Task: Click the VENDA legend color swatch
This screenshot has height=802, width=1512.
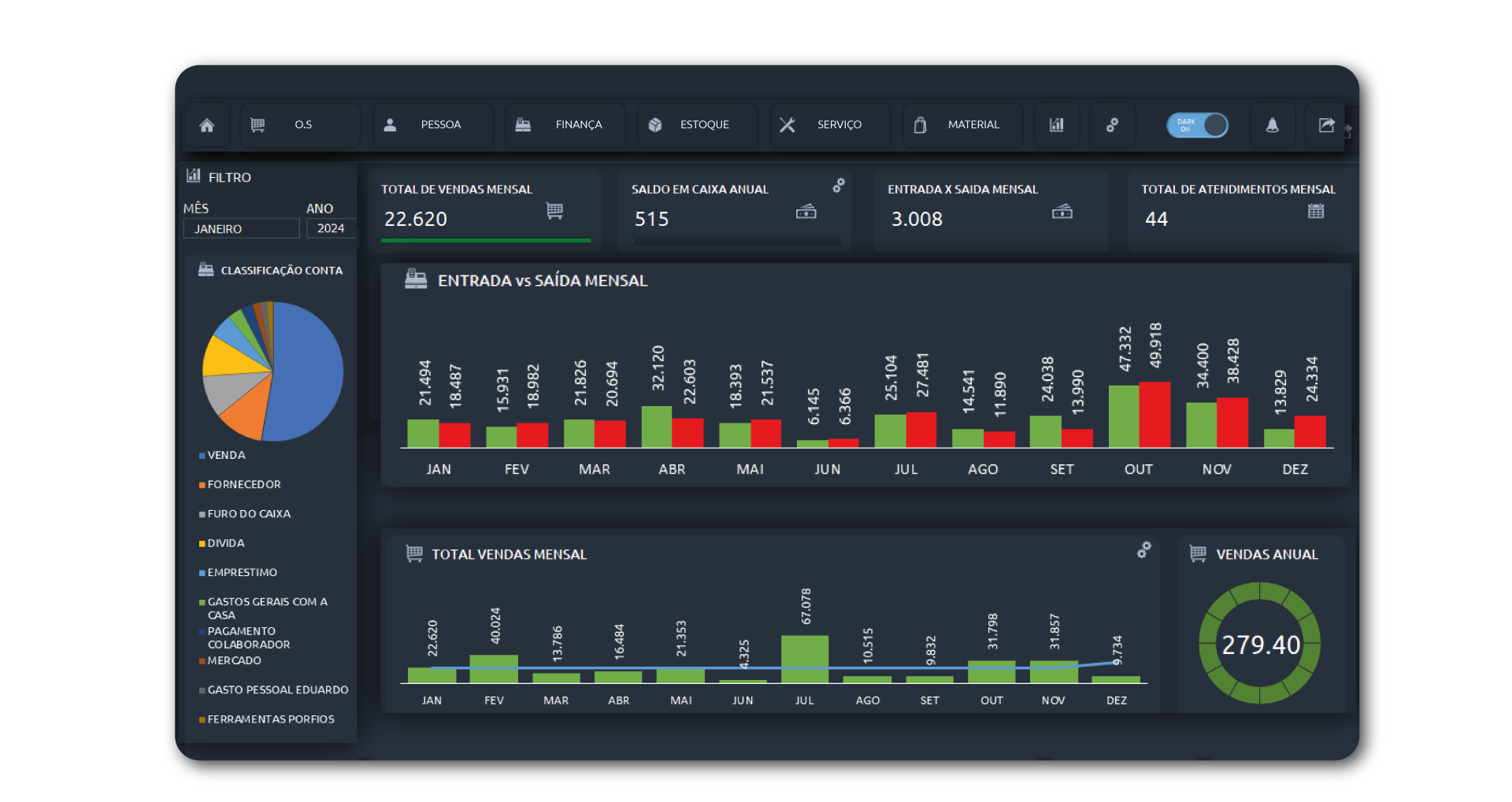Action: tap(202, 456)
